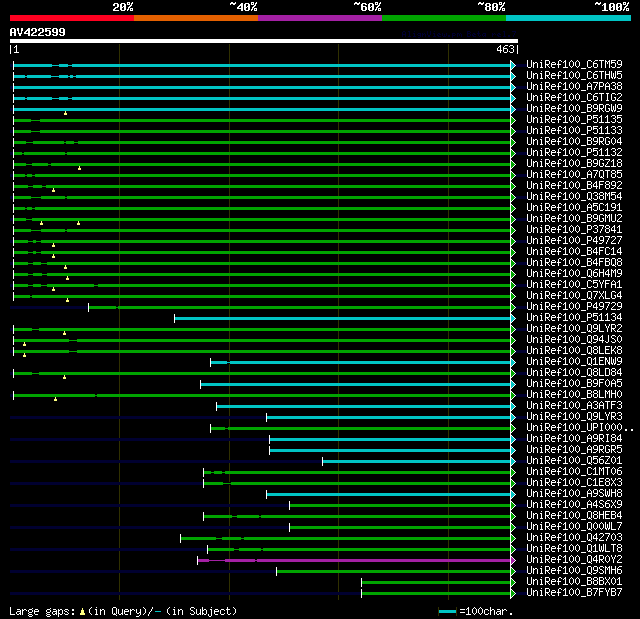The height and width of the screenshot is (619, 640).
Task: Click the UniRef100_P51134 label
Action: [x=574, y=318]
